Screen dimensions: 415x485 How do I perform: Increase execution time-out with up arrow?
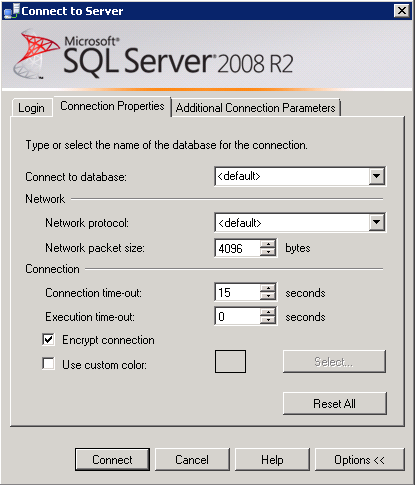coord(268,312)
